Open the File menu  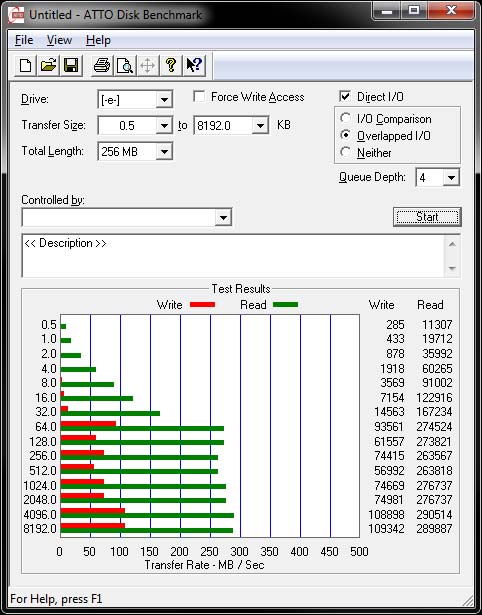click(x=24, y=40)
